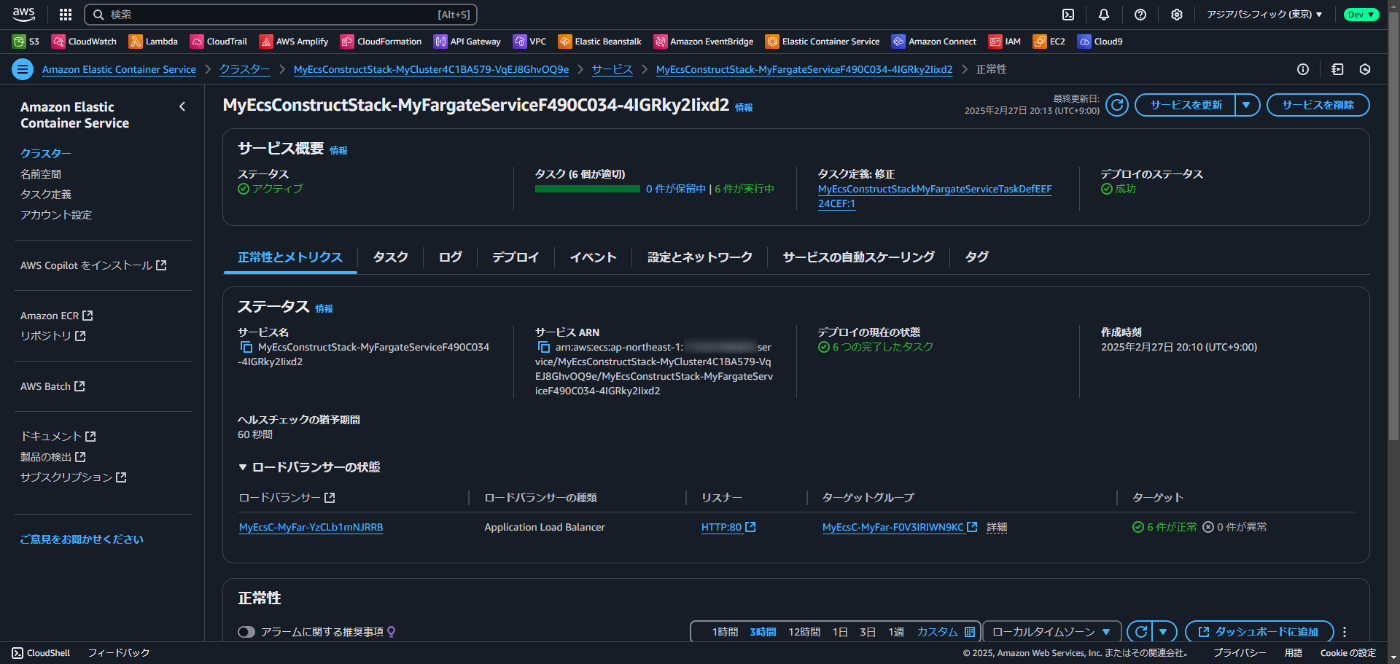Viewport: 1400px width, 664px height.
Task: Open IAM shortcut in favorites bar
Action: pos(1005,42)
